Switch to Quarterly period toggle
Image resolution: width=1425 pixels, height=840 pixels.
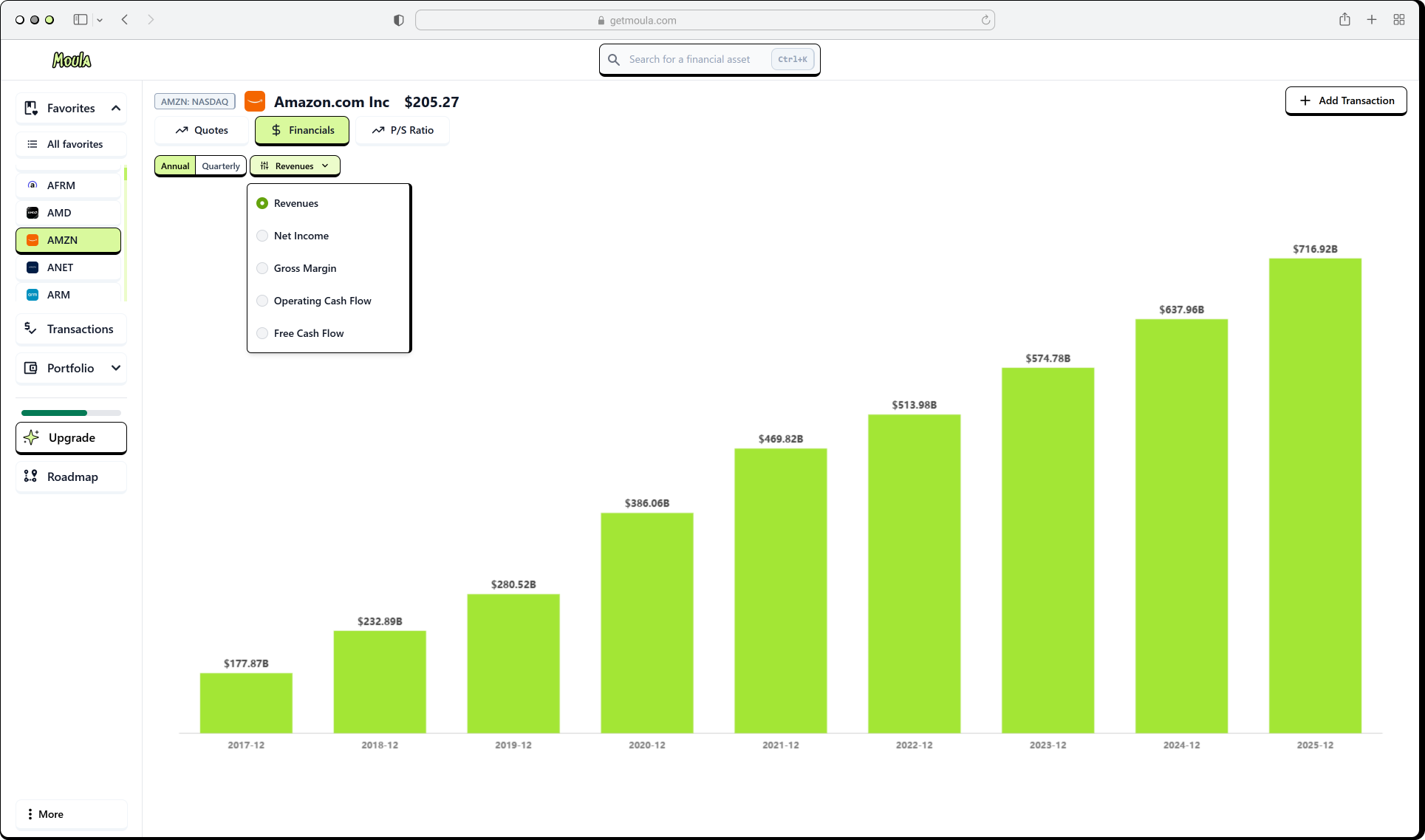(221, 166)
